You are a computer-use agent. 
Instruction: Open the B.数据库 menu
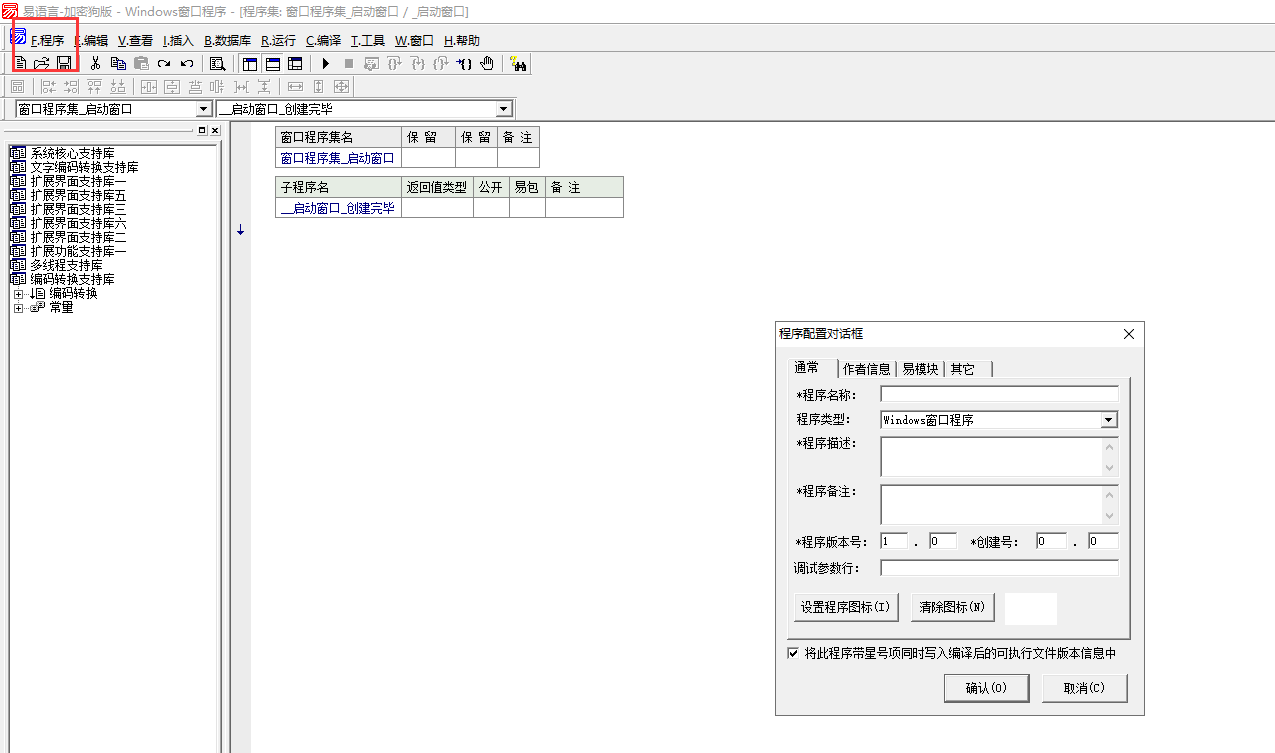coord(227,41)
